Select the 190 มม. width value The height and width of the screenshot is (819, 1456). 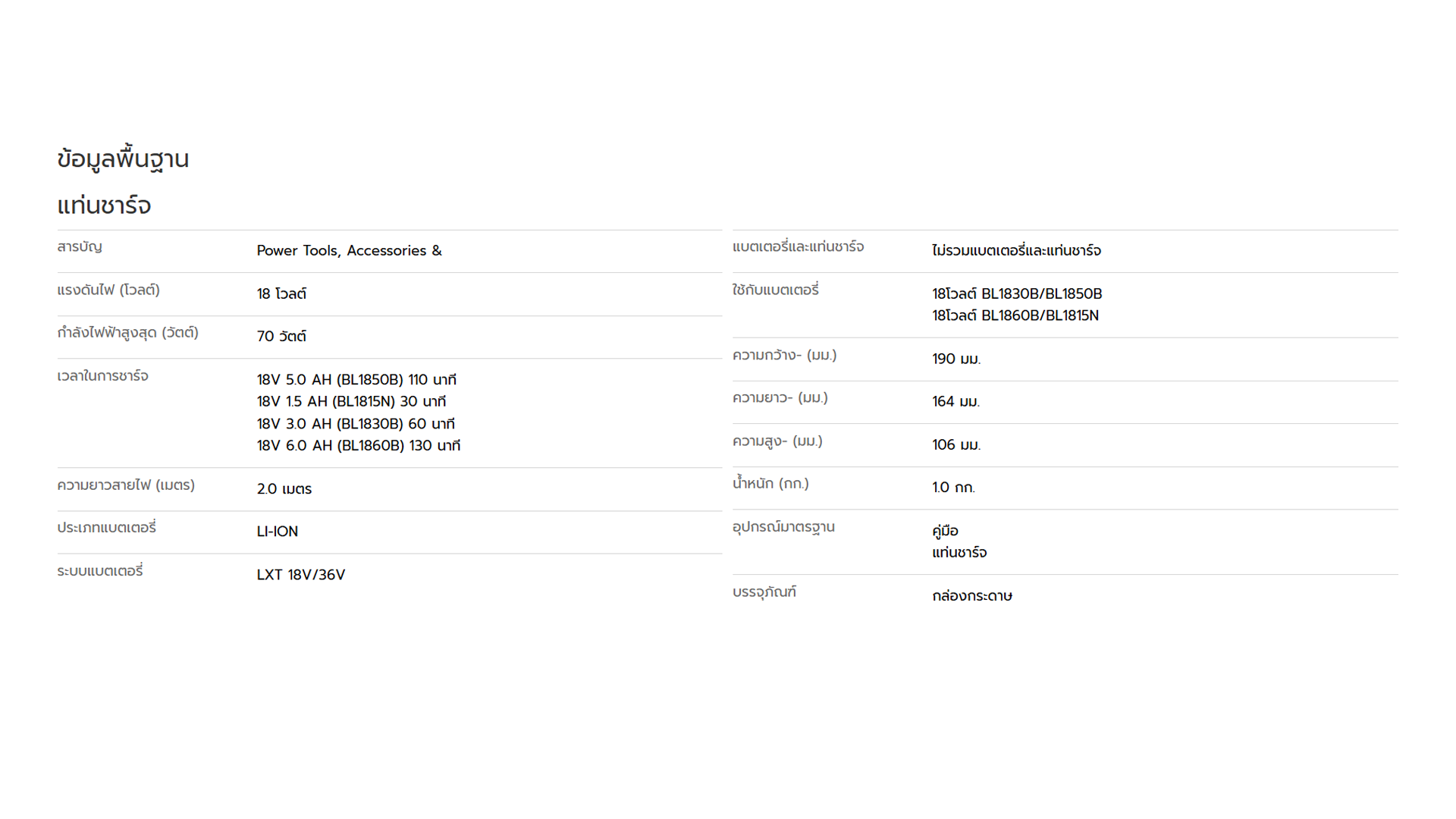tap(956, 359)
